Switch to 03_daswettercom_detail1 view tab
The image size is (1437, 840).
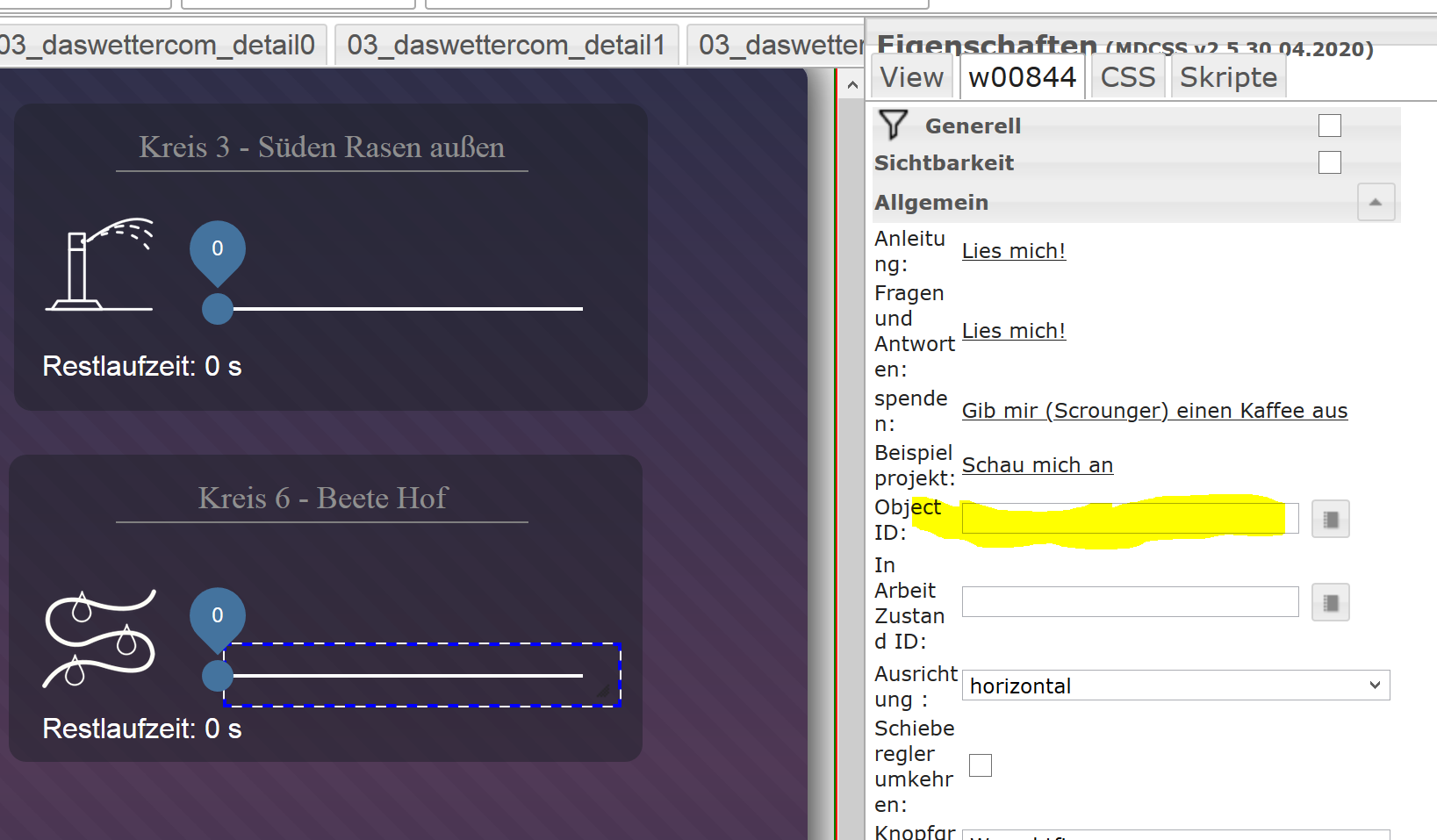(507, 45)
